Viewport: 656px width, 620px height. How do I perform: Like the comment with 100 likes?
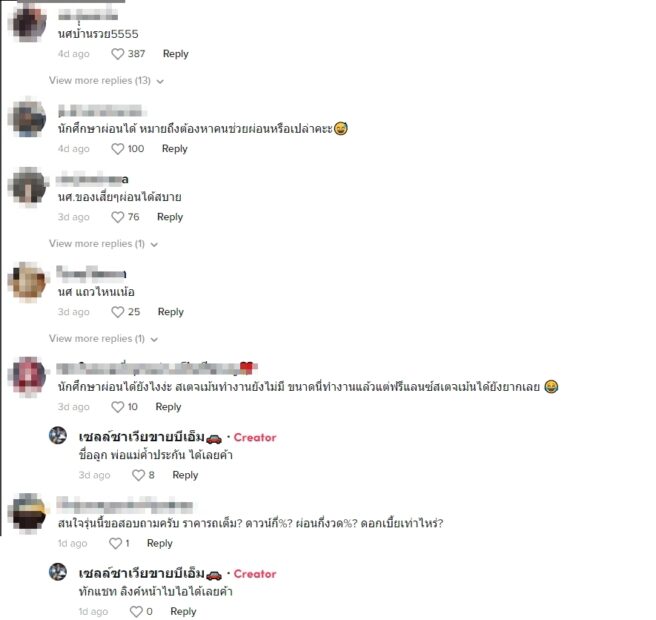coord(118,149)
